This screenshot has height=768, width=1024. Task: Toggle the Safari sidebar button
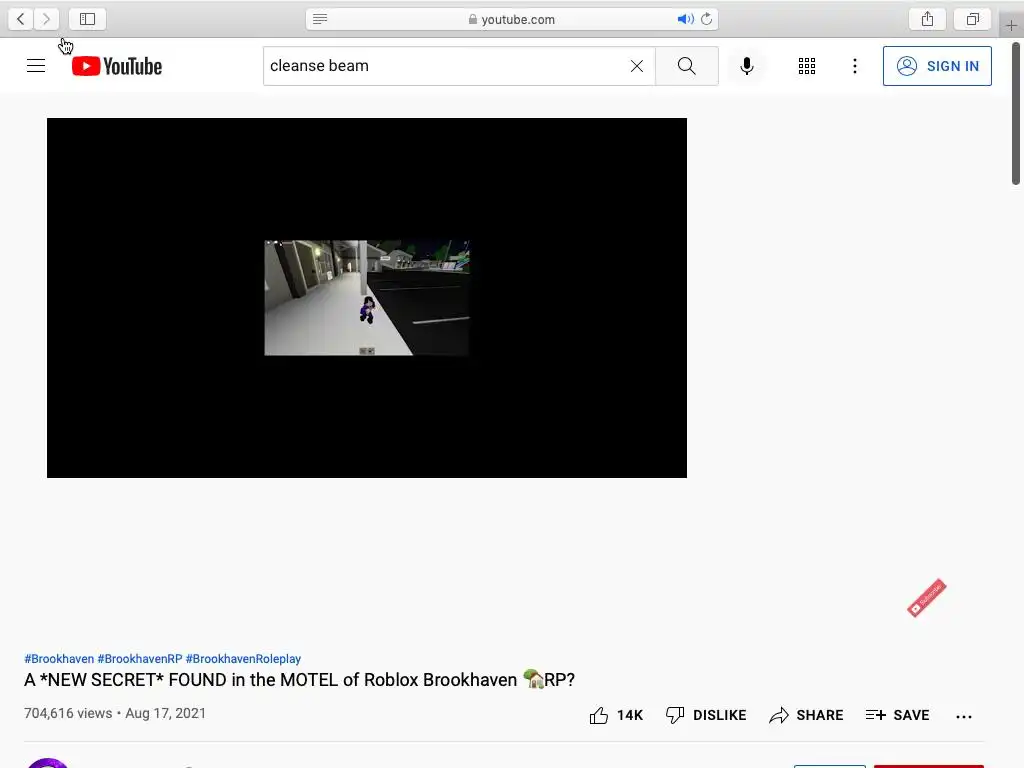(88, 19)
